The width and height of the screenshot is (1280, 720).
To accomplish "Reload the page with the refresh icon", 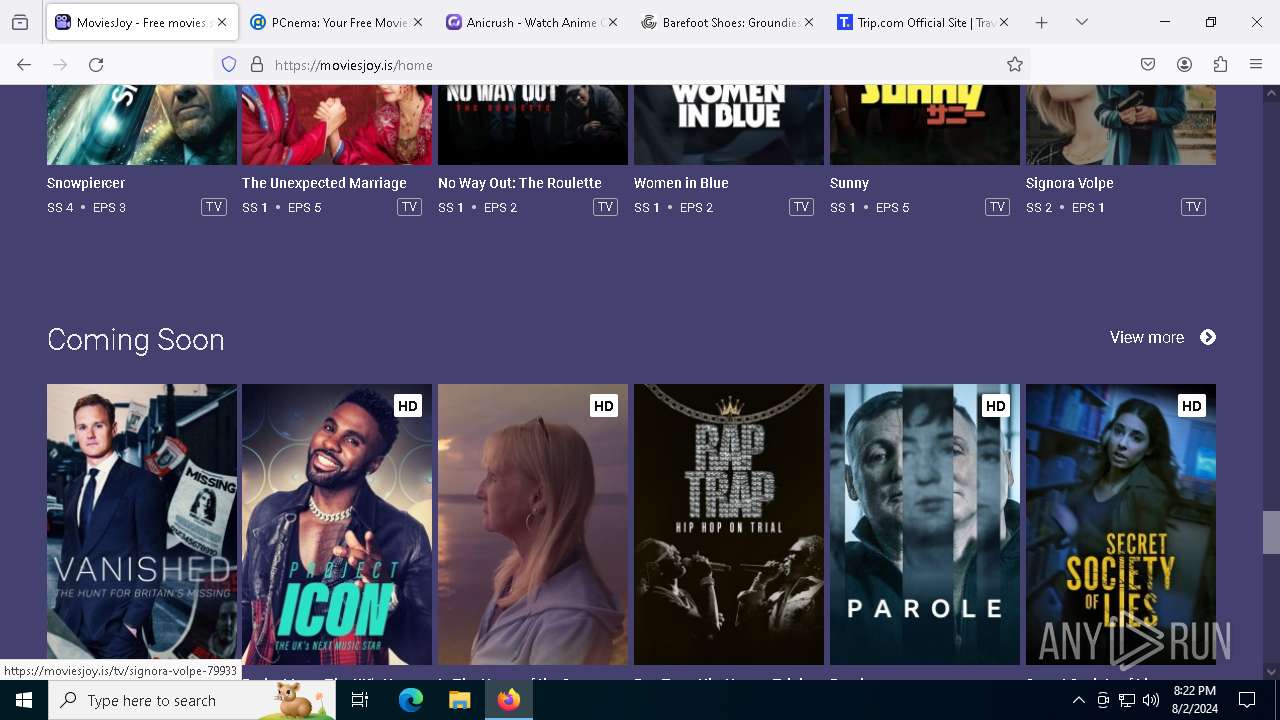I will tap(96, 65).
